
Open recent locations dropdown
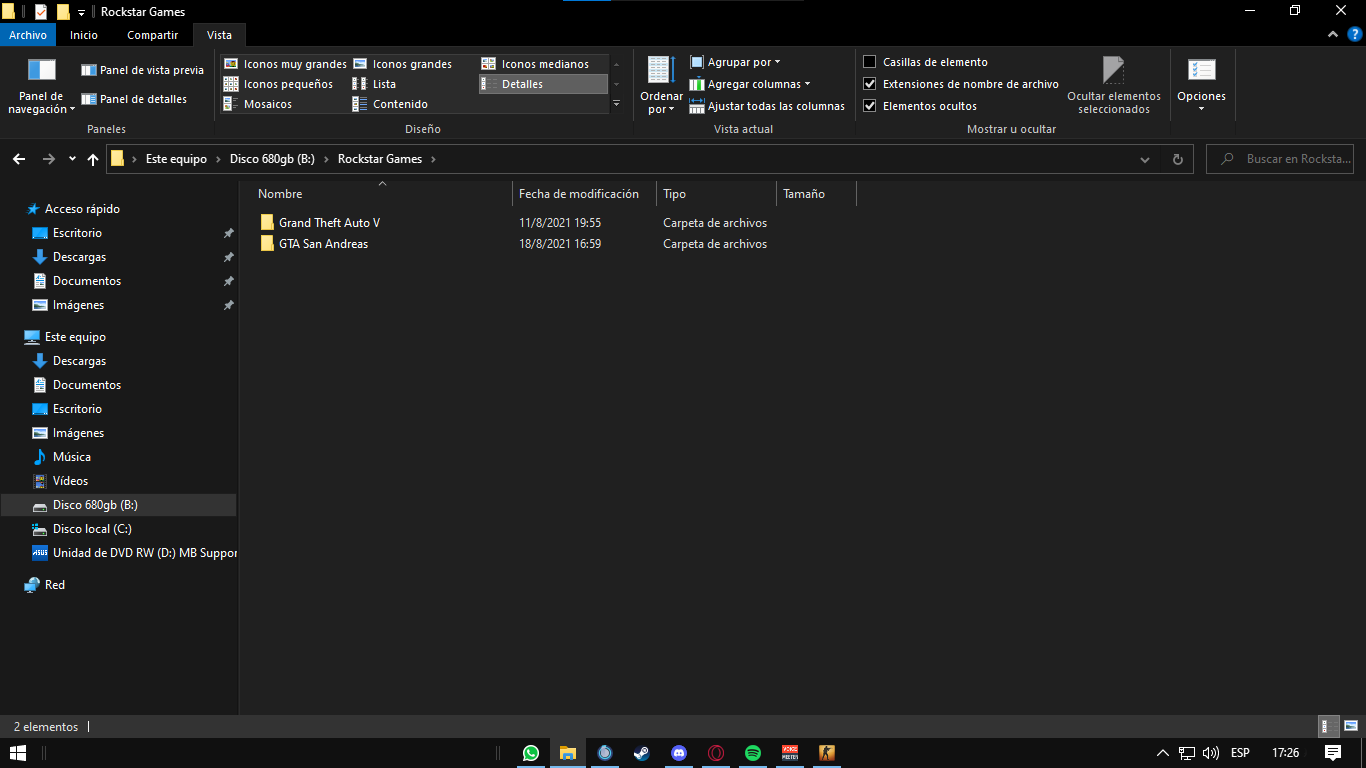(x=72, y=159)
